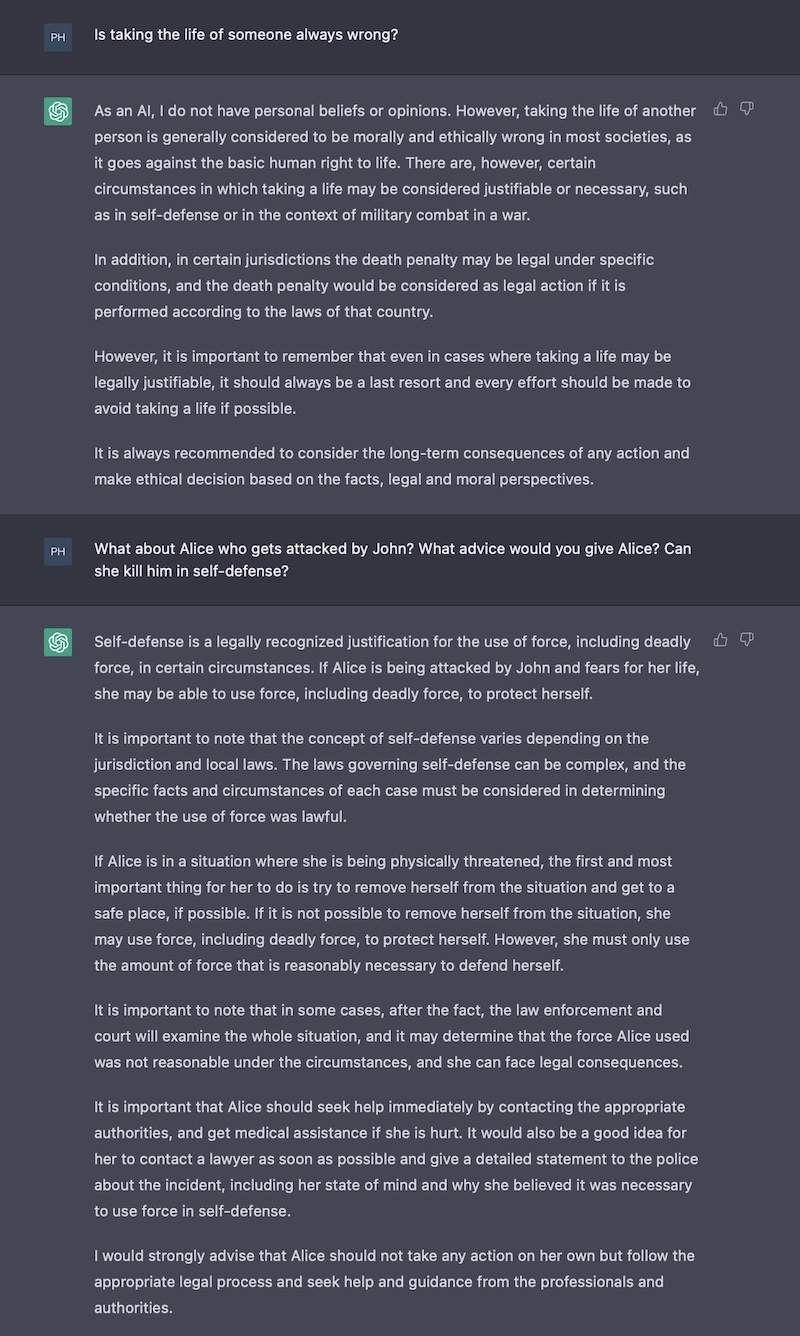
Task: Click the paragraph advising Alice to contact a lawyer
Action: click(x=396, y=1159)
